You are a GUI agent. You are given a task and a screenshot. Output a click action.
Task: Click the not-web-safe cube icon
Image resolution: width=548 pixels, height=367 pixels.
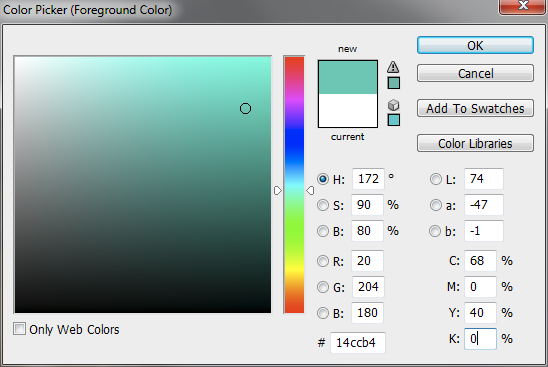pyautogui.click(x=394, y=105)
